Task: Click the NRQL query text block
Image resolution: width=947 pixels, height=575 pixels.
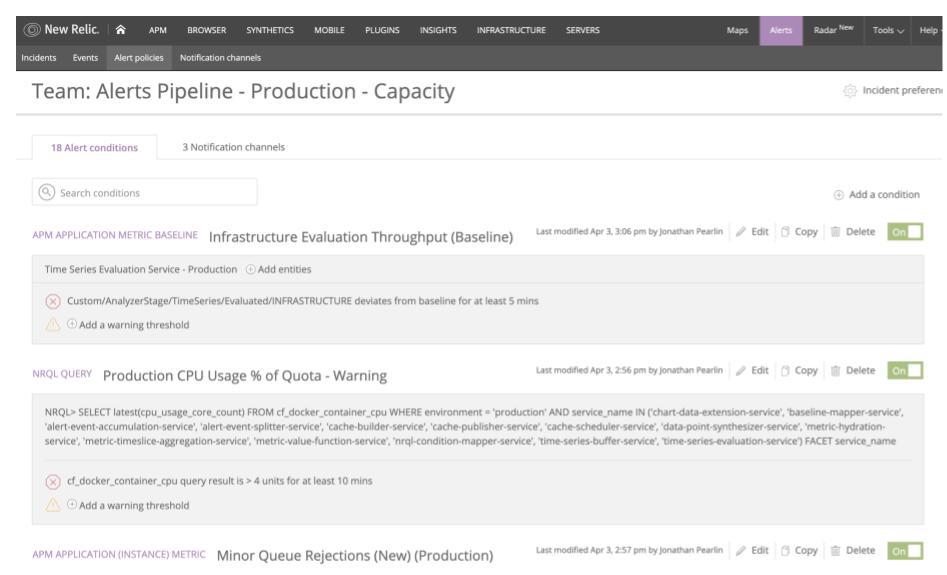Action: pyautogui.click(x=474, y=426)
